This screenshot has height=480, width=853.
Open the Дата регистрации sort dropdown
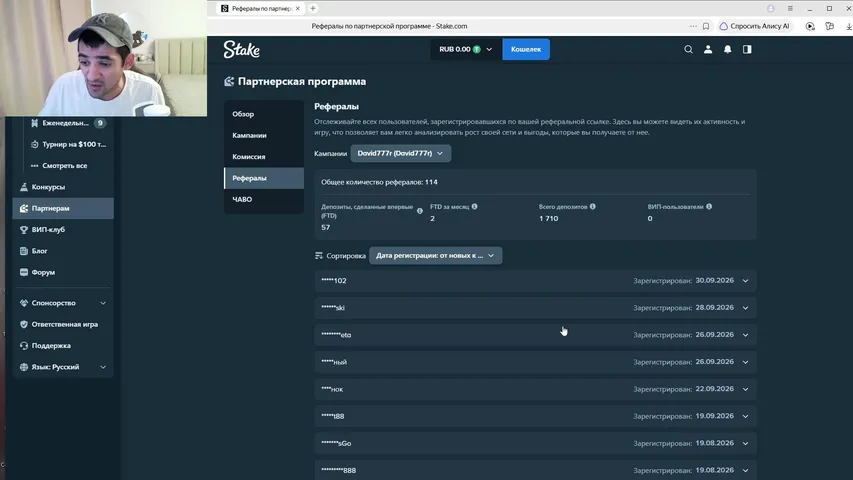(435, 256)
